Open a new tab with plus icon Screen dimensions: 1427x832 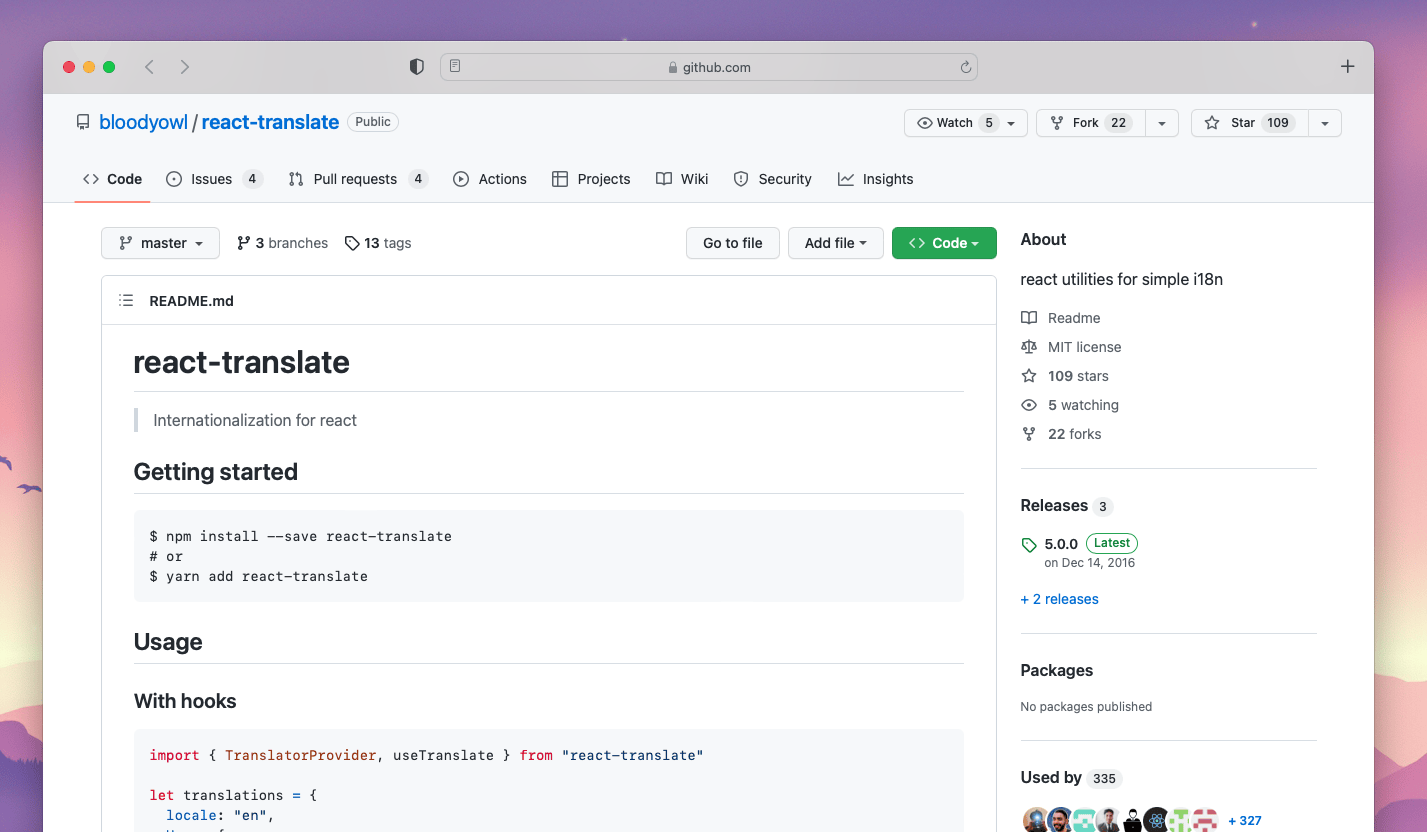coord(1347,67)
